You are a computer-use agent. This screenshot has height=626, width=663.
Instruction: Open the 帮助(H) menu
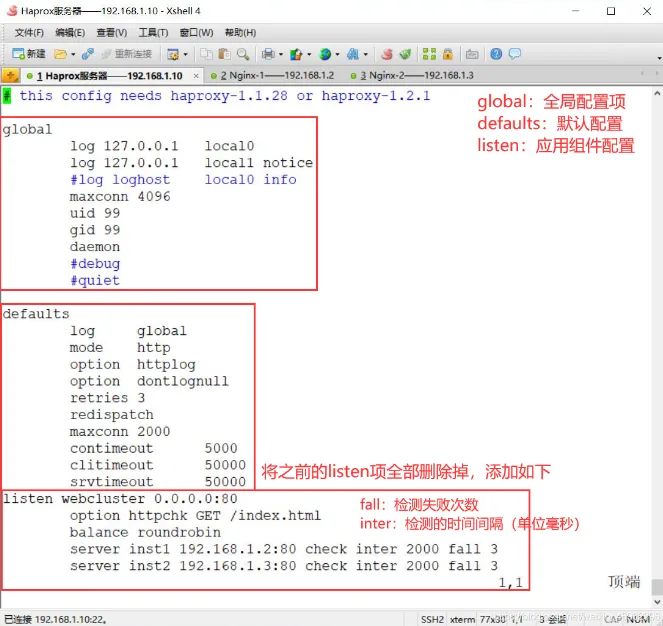click(x=240, y=33)
